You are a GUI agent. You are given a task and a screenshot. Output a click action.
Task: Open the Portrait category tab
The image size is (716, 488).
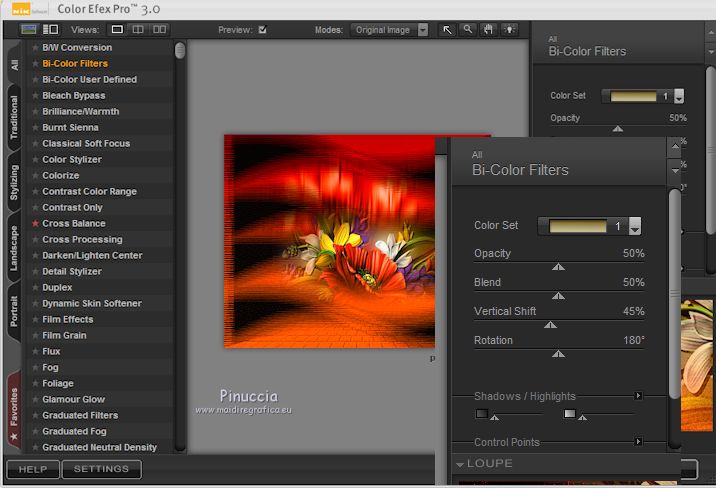[x=15, y=311]
